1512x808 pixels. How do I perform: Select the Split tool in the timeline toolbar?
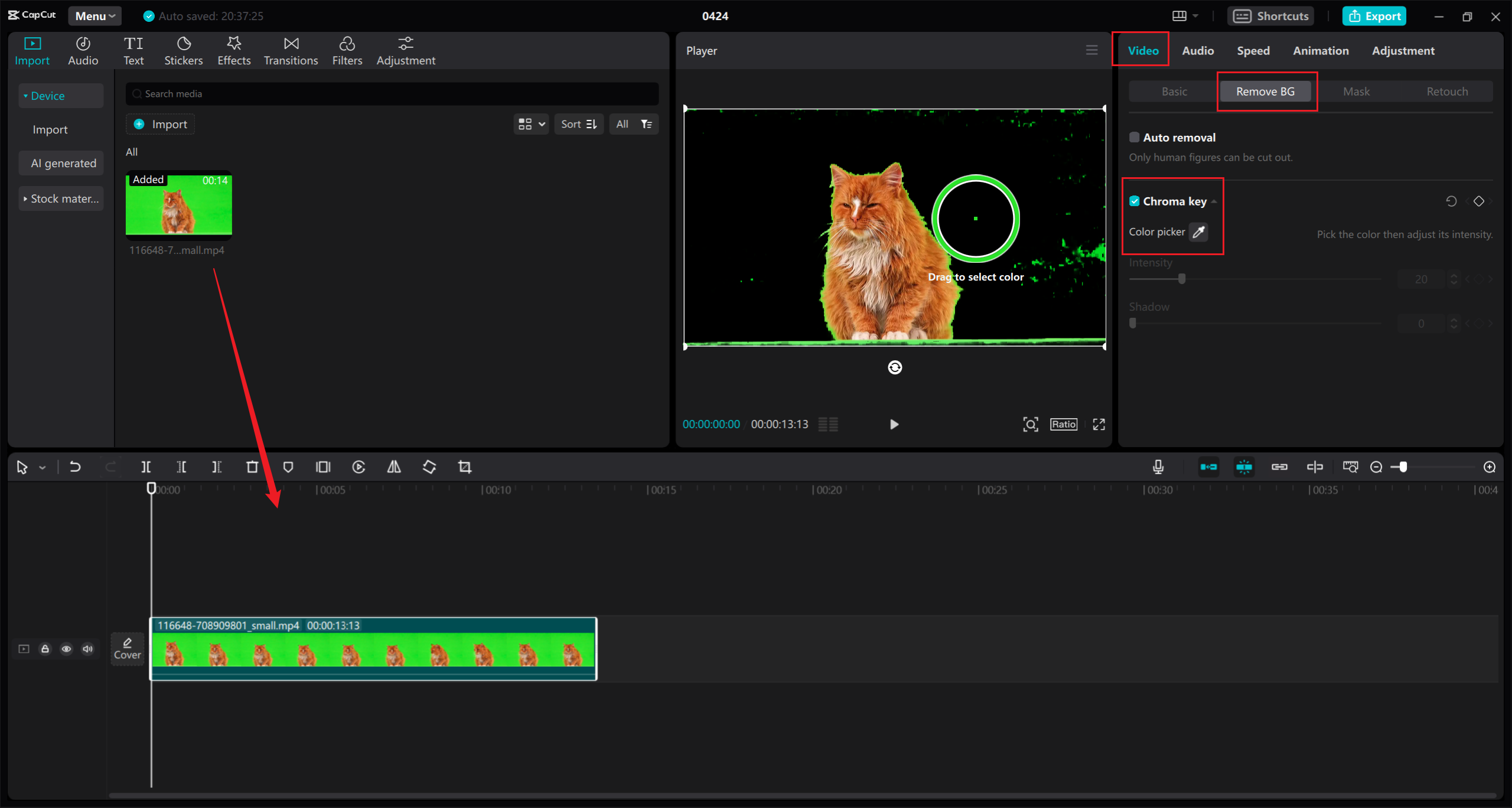click(146, 467)
